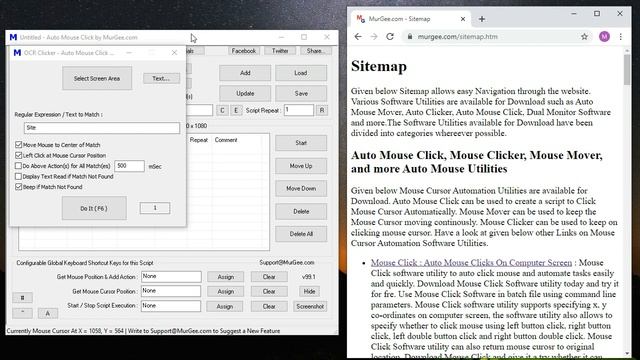Open Mouse Click : Auto Mouse Clicks link
This screenshot has height=360, width=640.
pos(471,263)
